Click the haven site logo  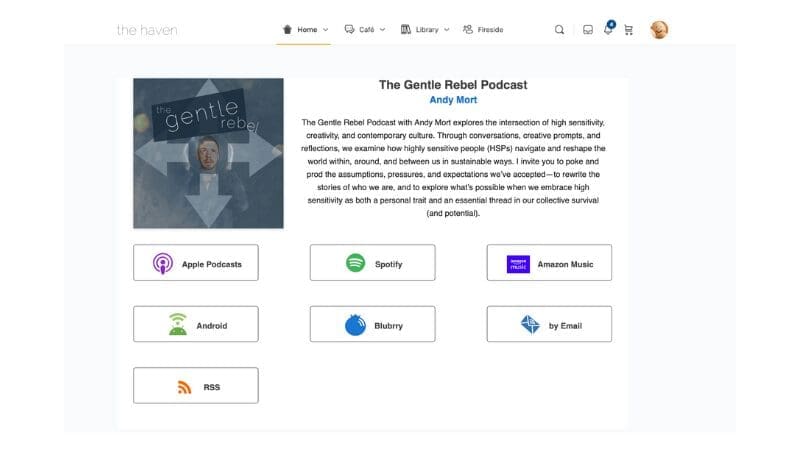(147, 30)
